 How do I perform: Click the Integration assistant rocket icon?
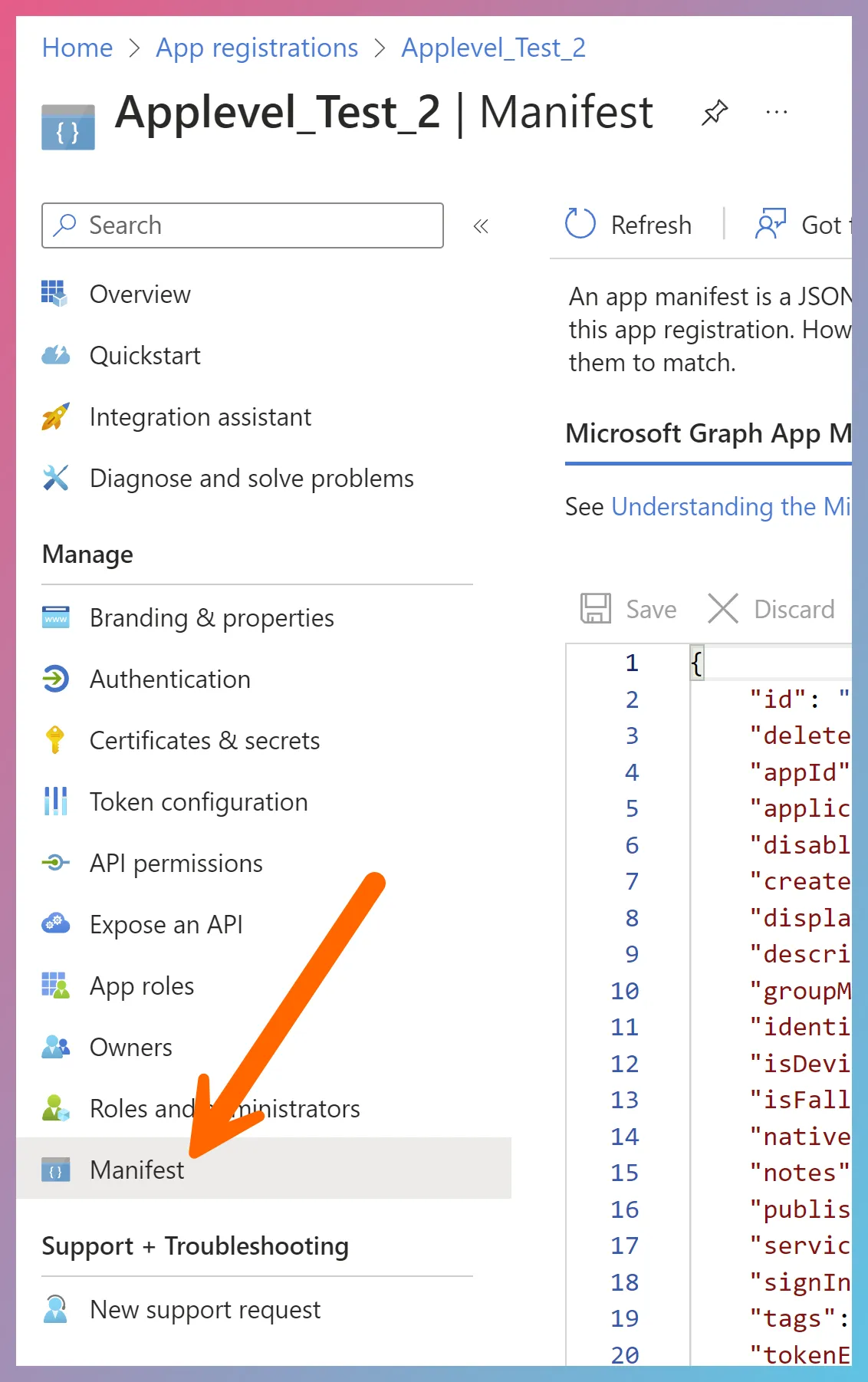[x=55, y=416]
